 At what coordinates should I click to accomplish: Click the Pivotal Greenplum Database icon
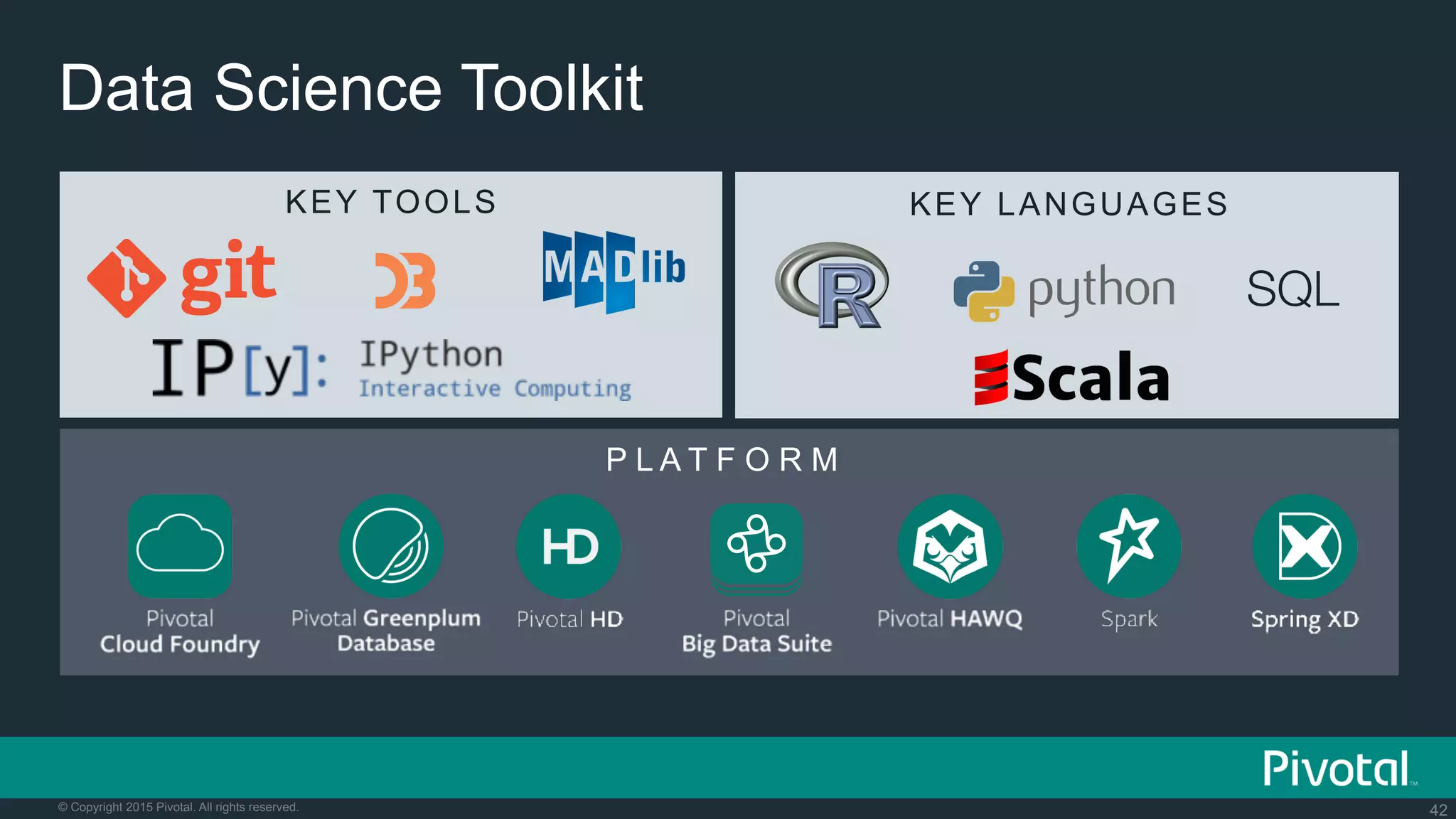tap(391, 546)
